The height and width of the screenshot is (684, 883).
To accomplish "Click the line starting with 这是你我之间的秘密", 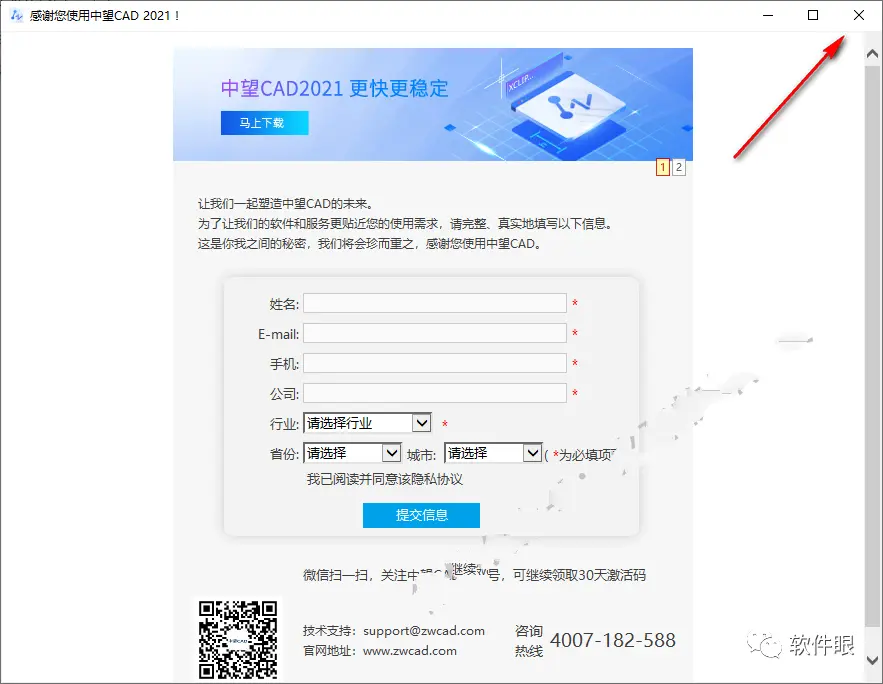I will click(x=369, y=244).
